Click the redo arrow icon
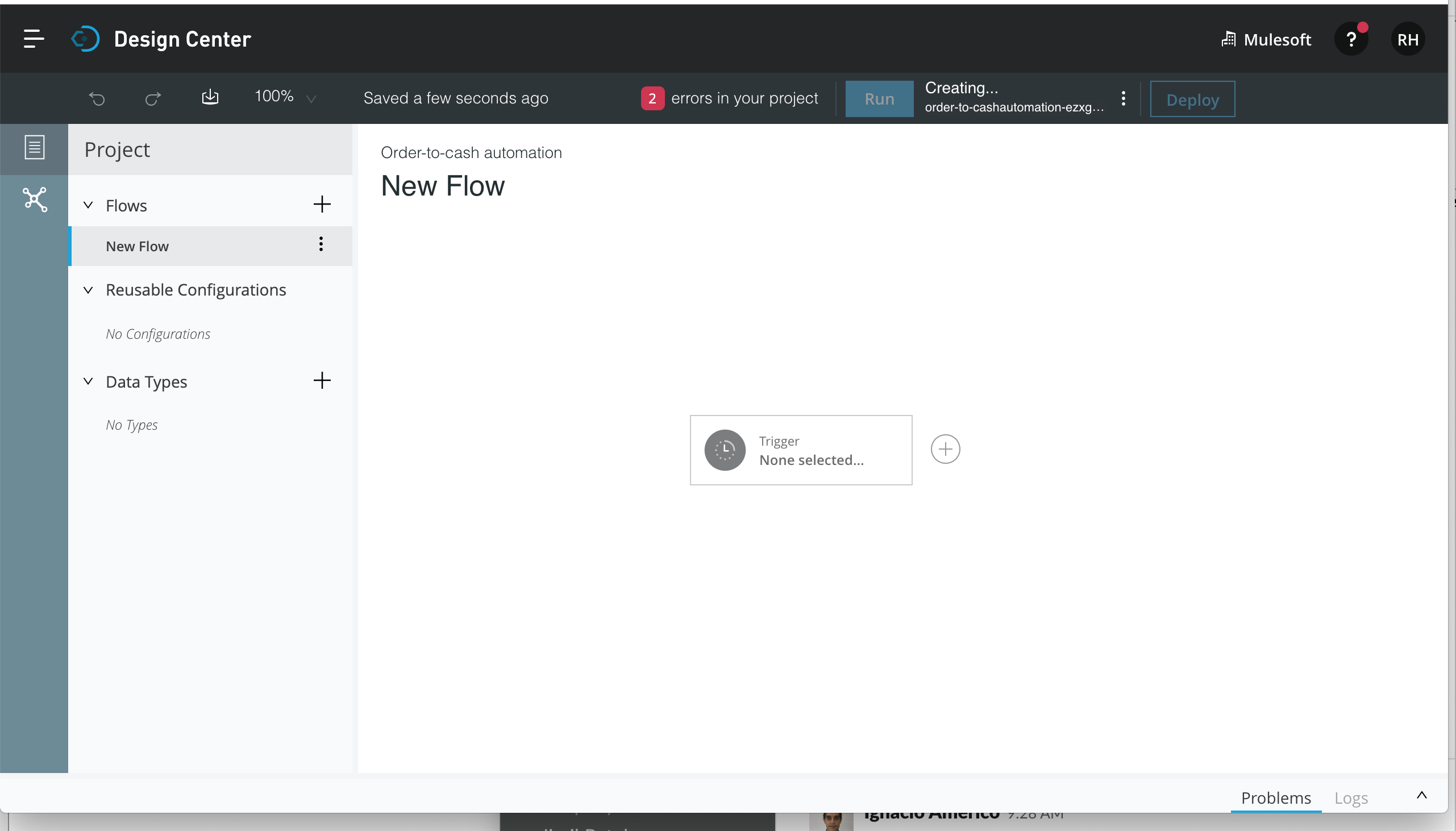1456x831 pixels. point(153,99)
